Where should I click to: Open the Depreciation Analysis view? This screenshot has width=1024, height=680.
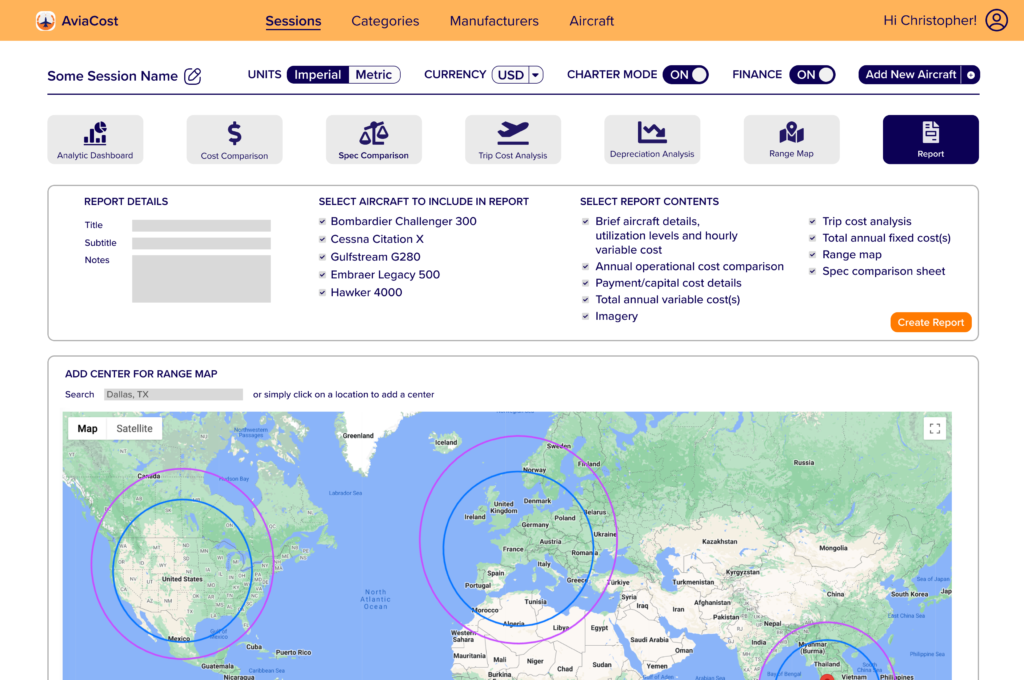pyautogui.click(x=651, y=139)
